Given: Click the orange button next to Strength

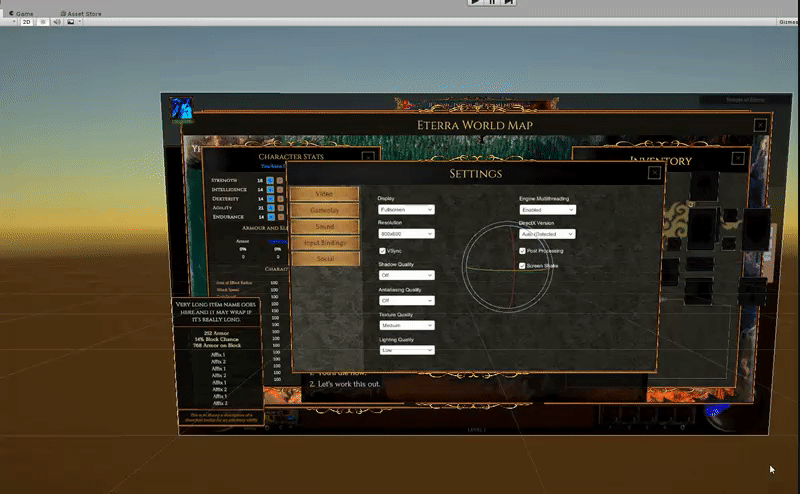Looking at the screenshot, I should pos(280,181).
